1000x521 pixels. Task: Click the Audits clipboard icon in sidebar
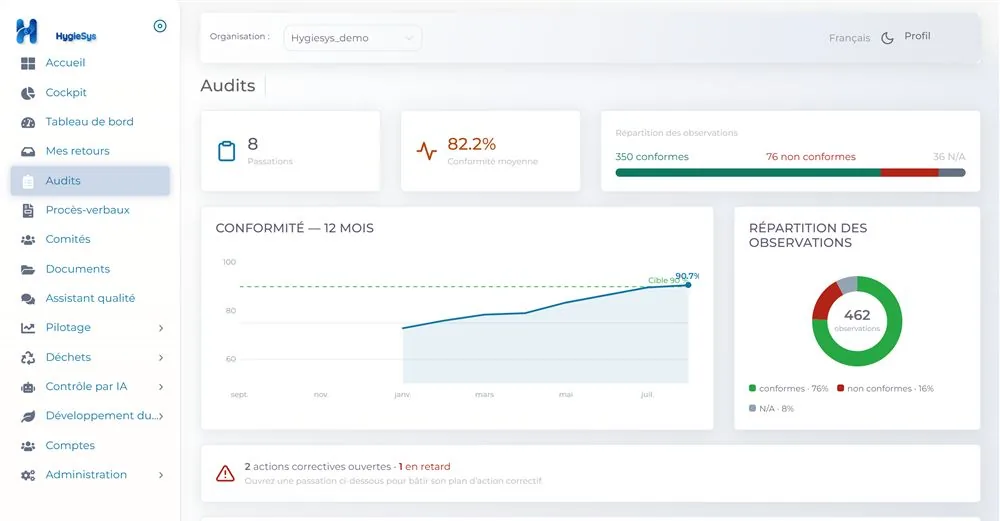click(x=28, y=182)
